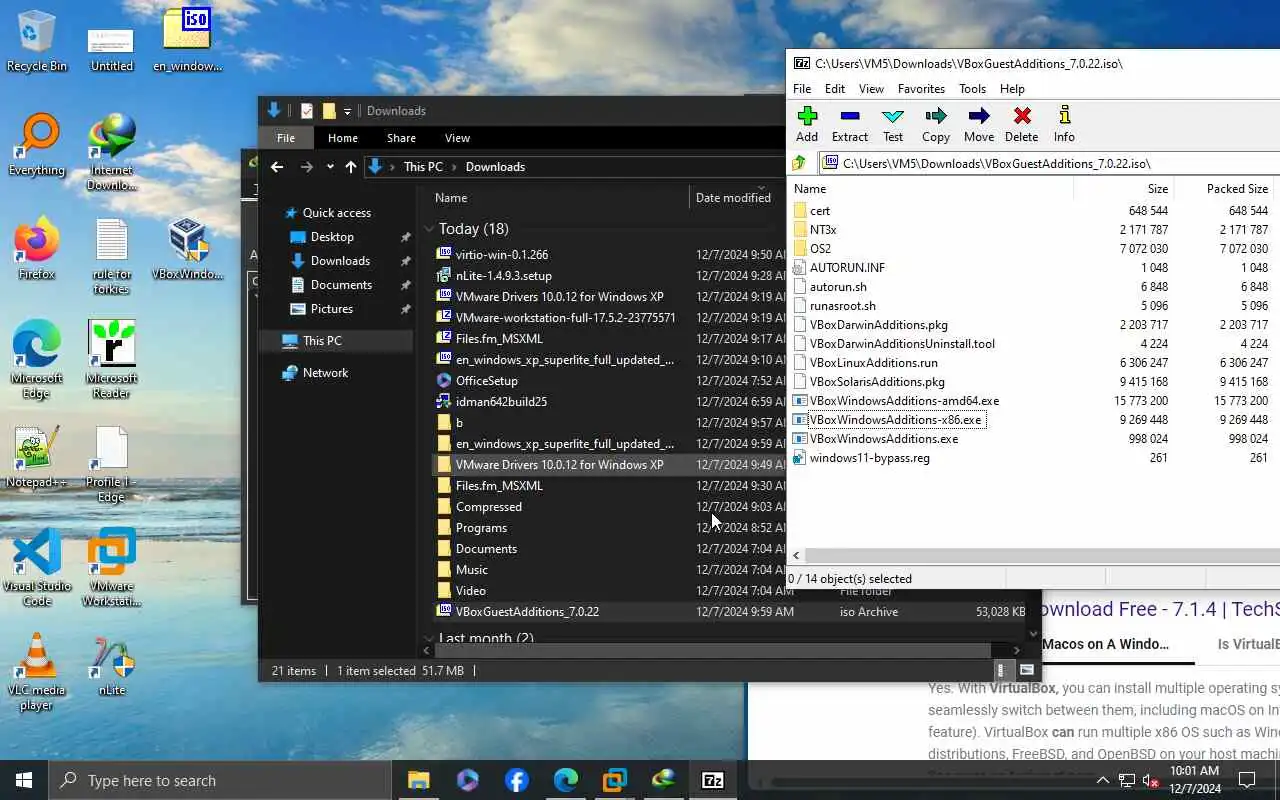Sort 7-Zip list by Name column
The width and height of the screenshot is (1280, 800).
coord(931,188)
